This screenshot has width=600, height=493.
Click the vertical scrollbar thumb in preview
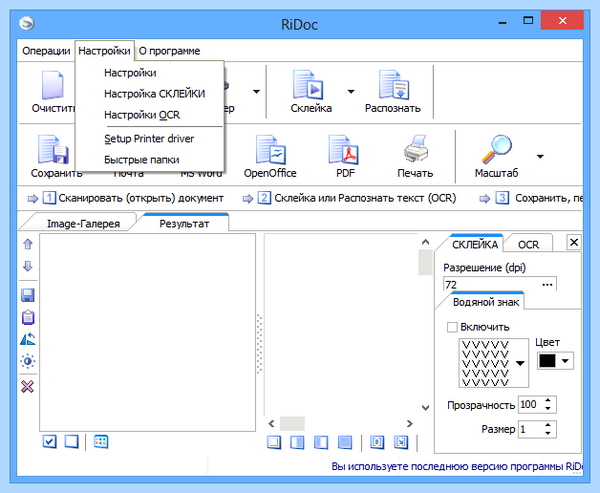tap(426, 262)
